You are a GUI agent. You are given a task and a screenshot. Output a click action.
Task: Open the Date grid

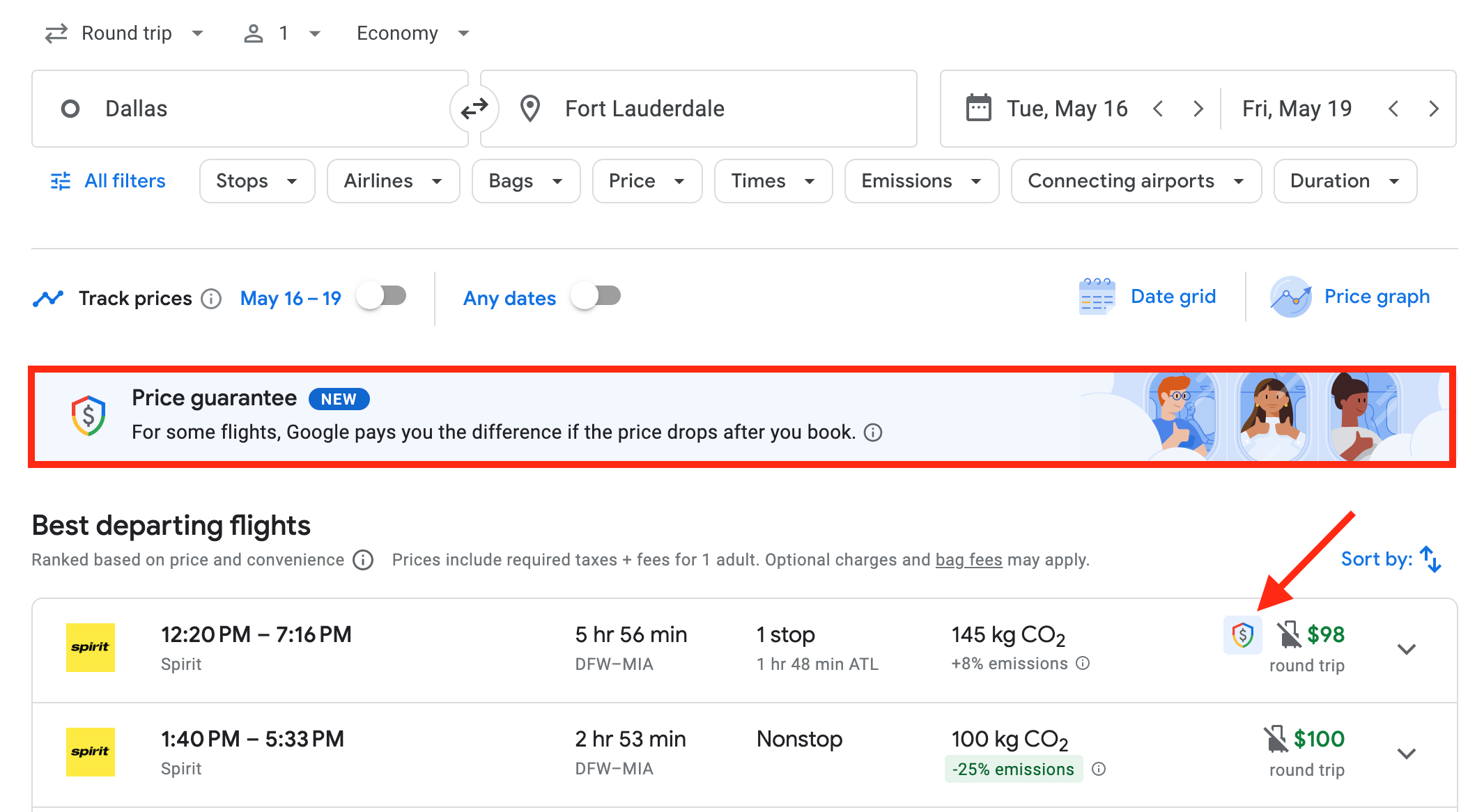point(1148,297)
